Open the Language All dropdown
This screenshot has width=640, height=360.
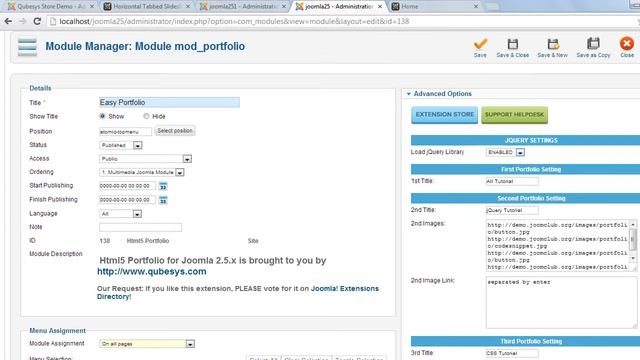tap(120, 214)
